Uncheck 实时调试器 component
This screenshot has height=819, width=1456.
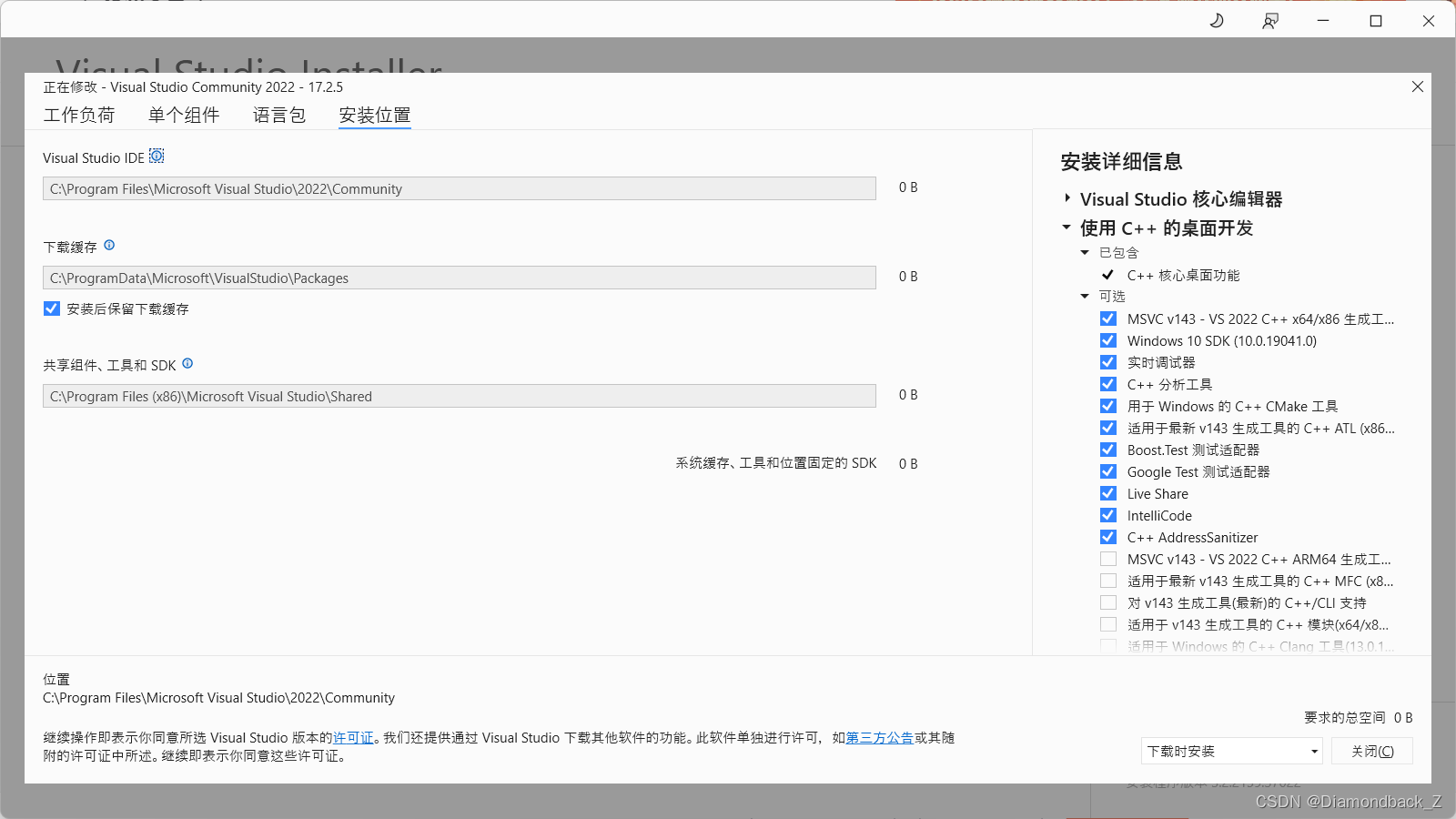1108,362
